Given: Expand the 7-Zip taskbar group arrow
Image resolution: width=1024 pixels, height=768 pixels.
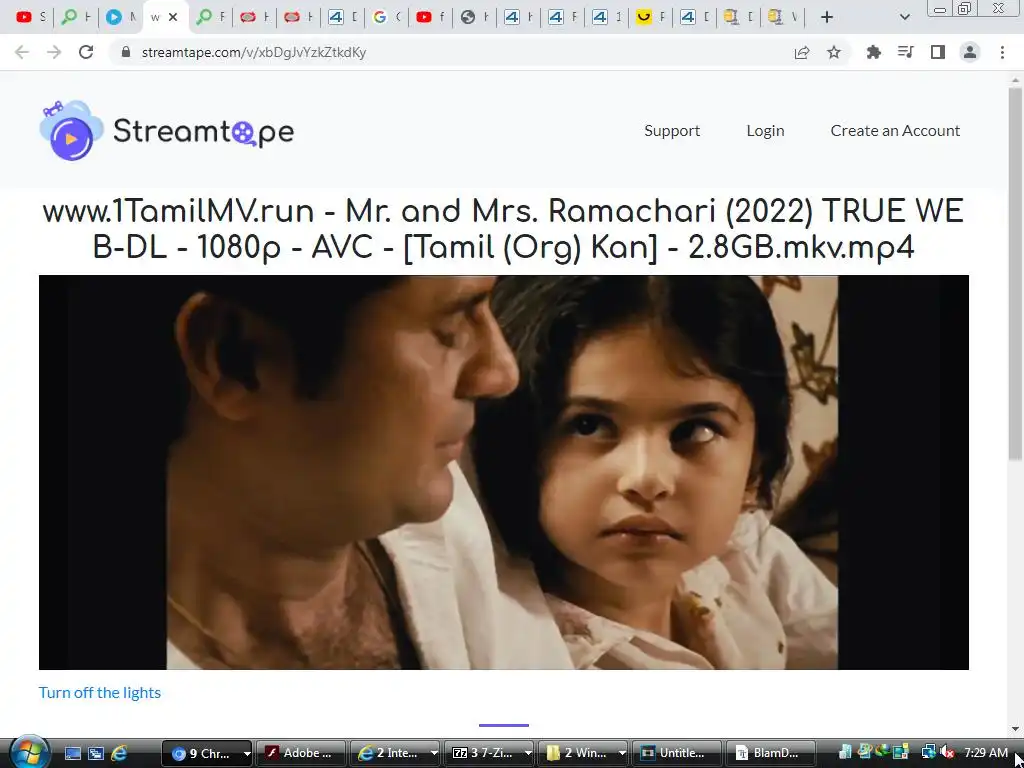Looking at the screenshot, I should pyautogui.click(x=528, y=753).
